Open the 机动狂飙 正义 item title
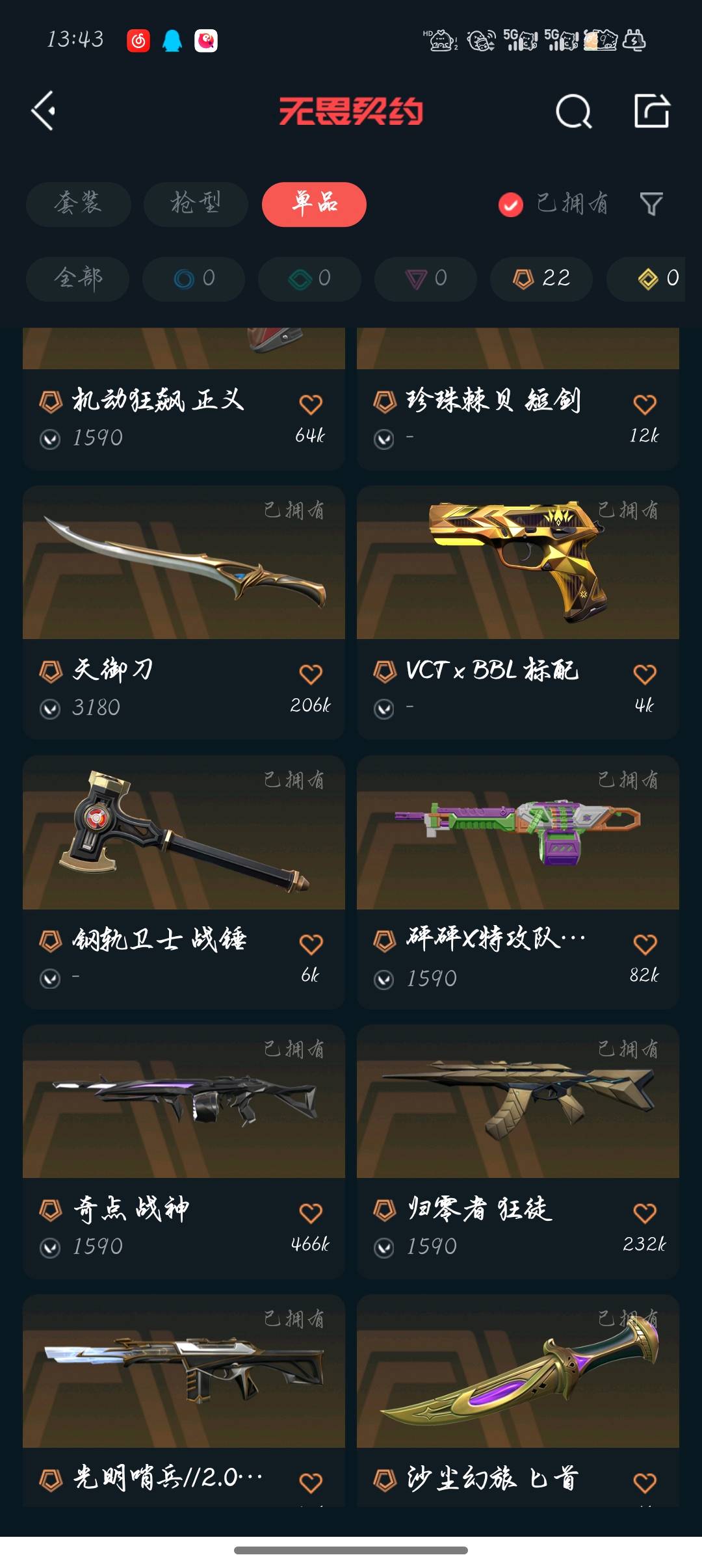The image size is (702, 1568). coord(158,400)
